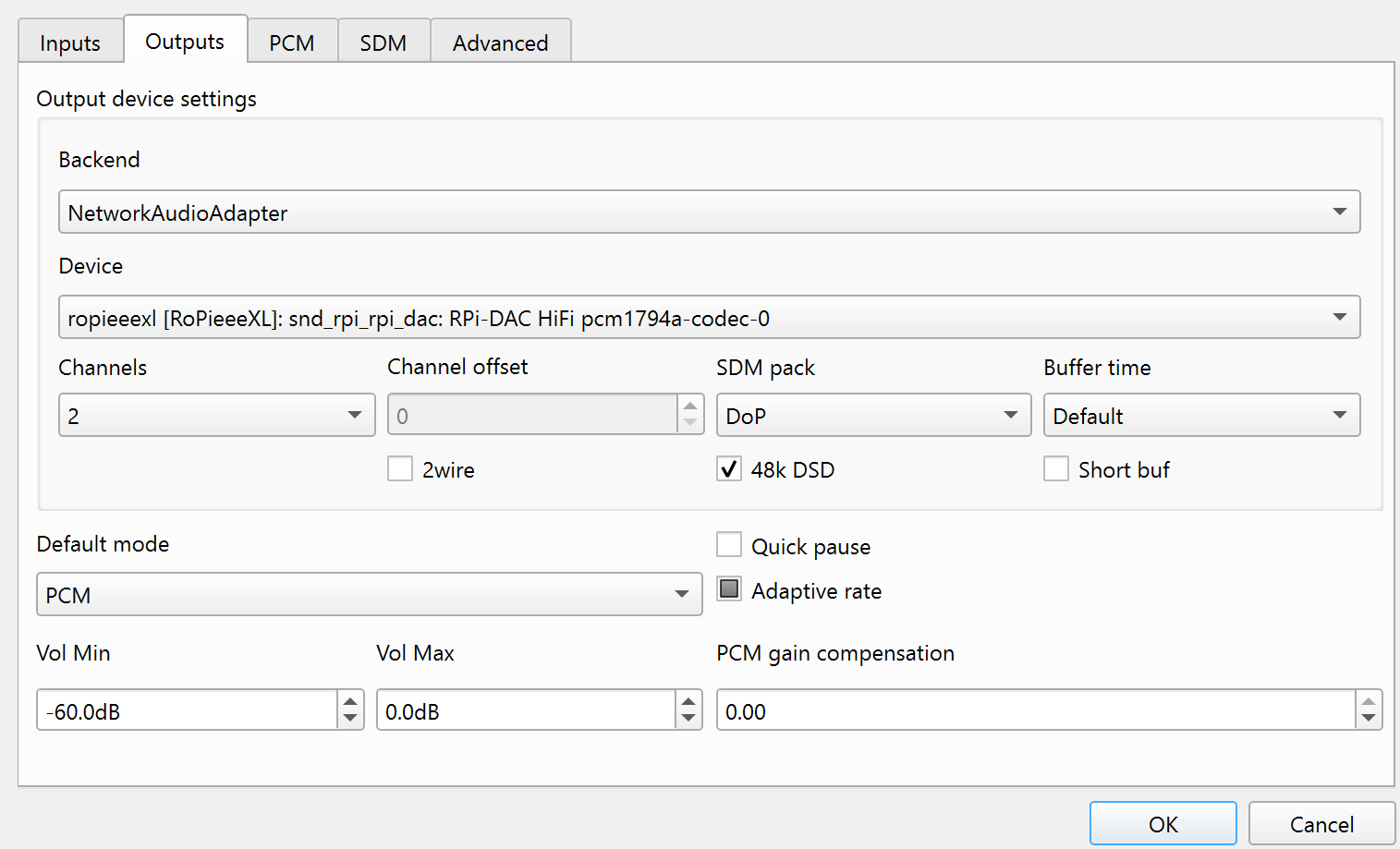Expand the Buffer time dropdown
Screen dimensions: 1400x849
1339,416
